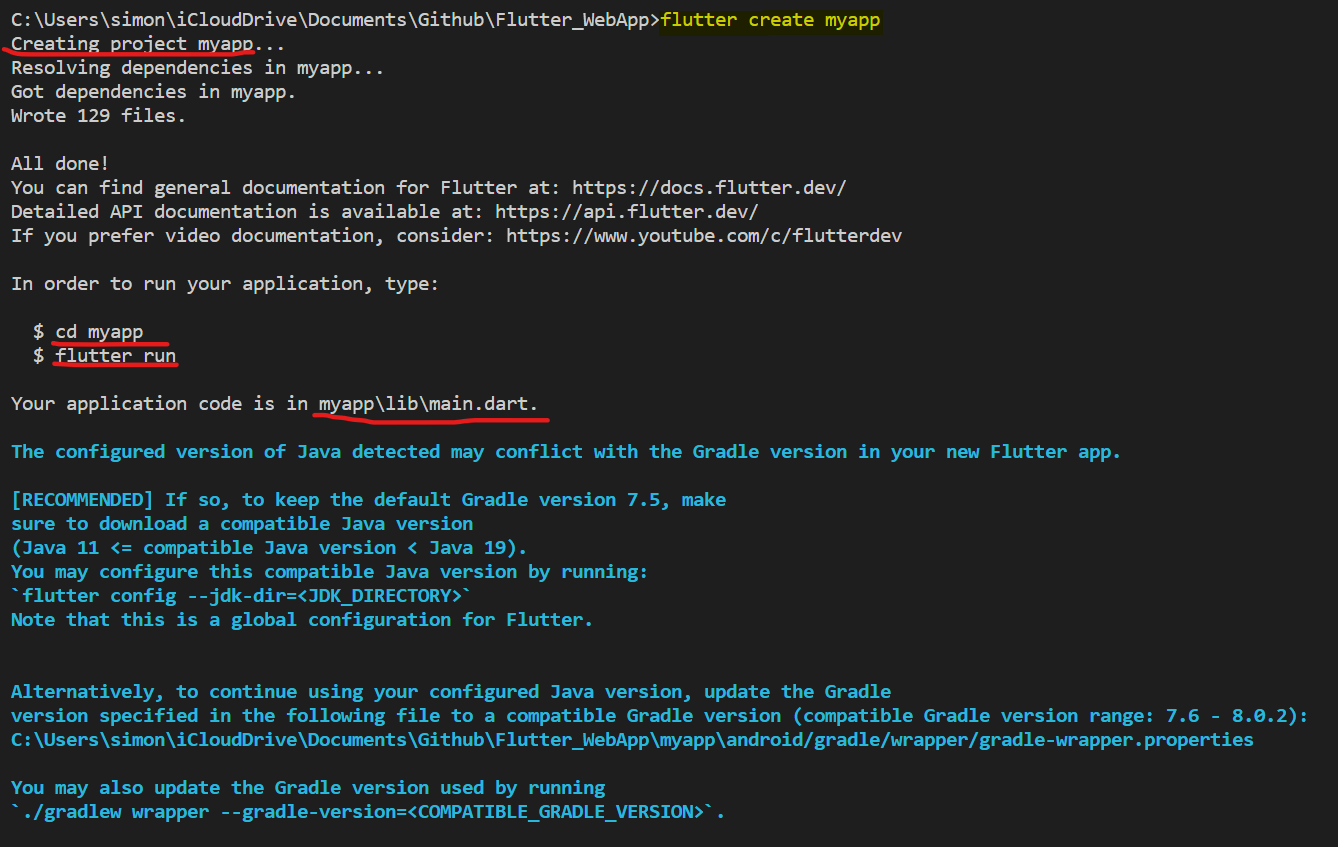Click the 'flutter config --jdk-dir=<JDK_DIRECTORY>' command
The image size is (1338, 847).
pos(241,596)
